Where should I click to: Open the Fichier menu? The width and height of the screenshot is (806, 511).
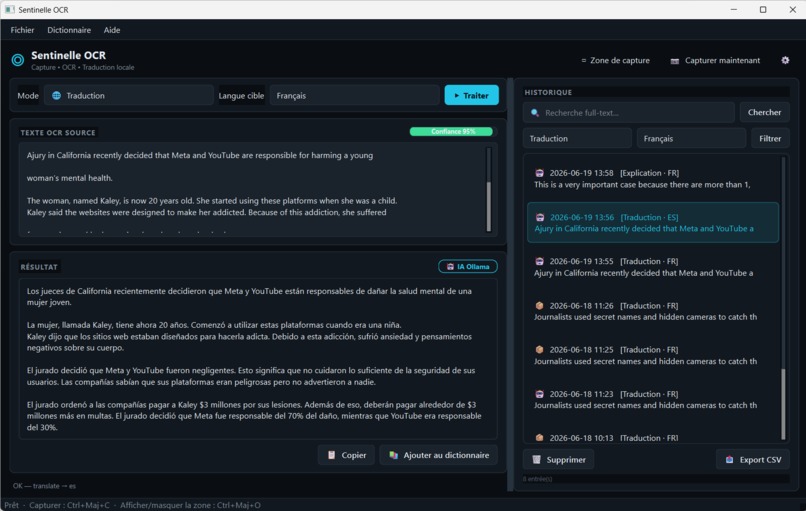(x=22, y=30)
